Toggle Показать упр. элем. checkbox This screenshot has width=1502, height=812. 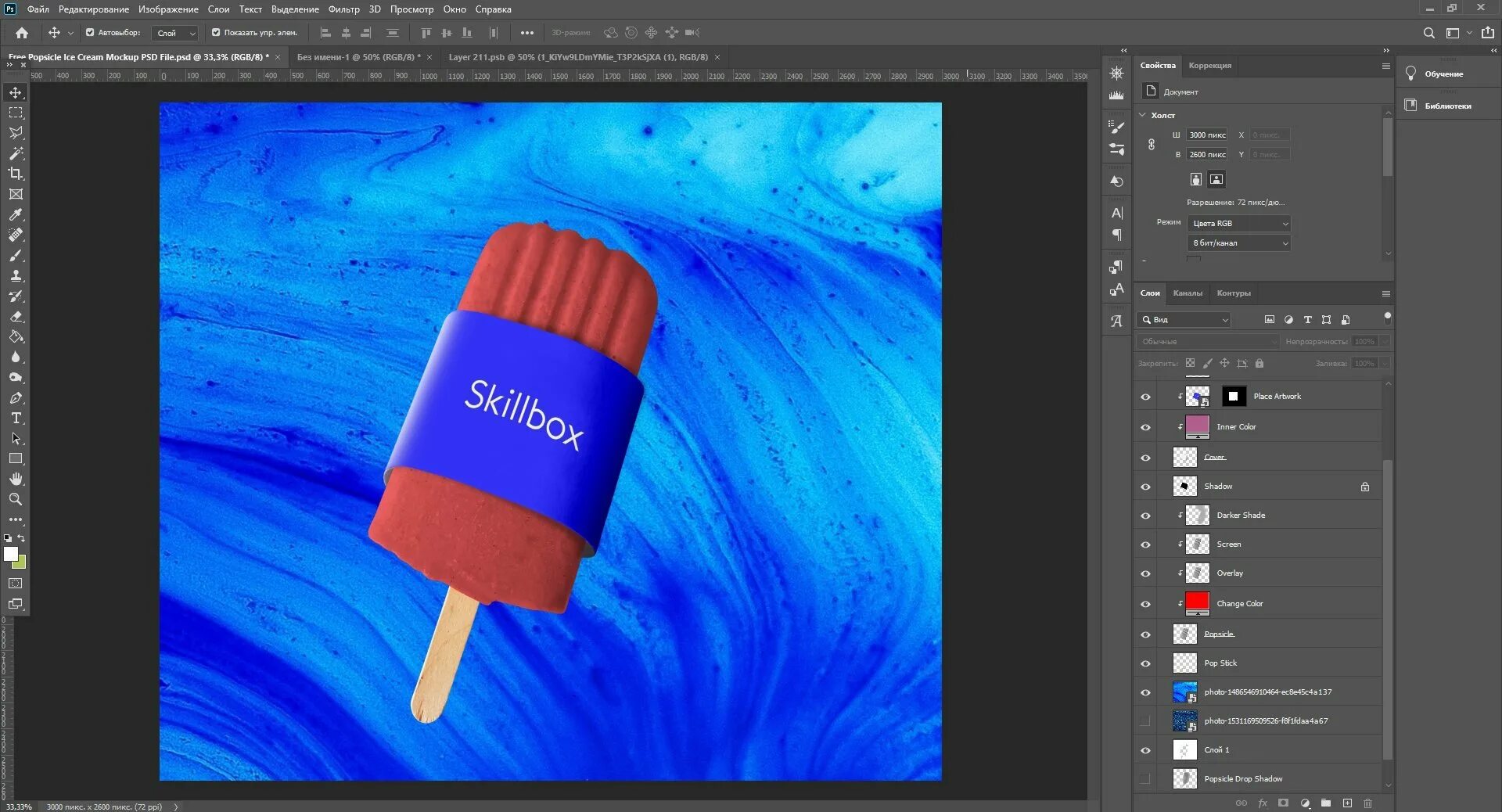216,33
